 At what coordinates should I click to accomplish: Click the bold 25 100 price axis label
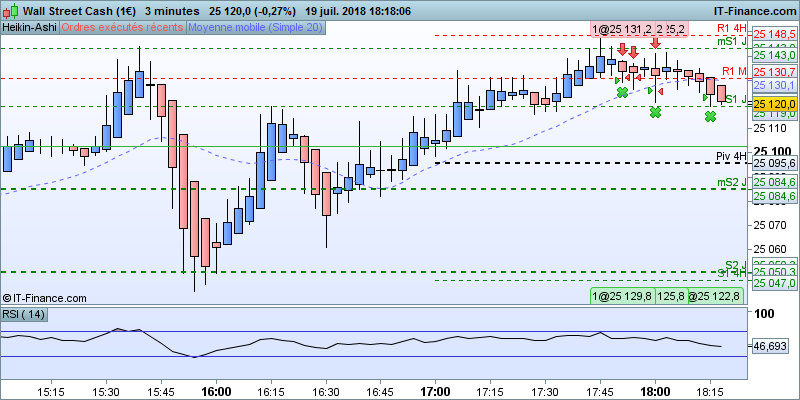pos(773,152)
